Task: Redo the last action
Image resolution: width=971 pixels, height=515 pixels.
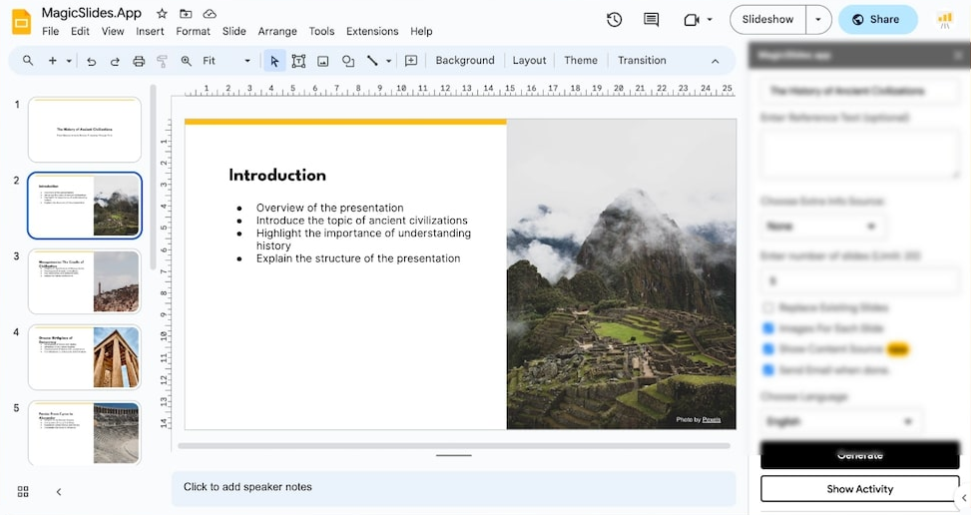Action: [x=115, y=61]
